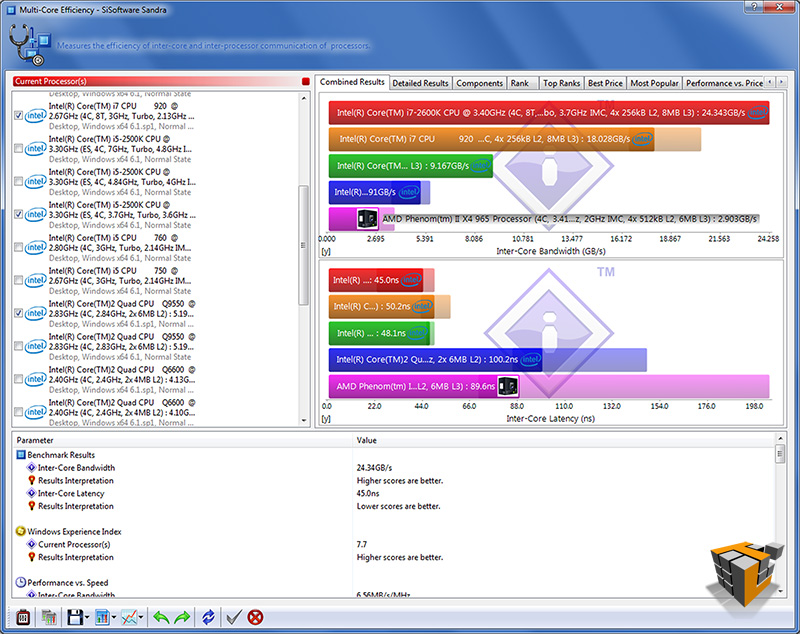Viewport: 800px width, 634px height.
Task: Select the red i7-2600K 24.343GB/s bandwidth bar
Action: click(x=549, y=113)
